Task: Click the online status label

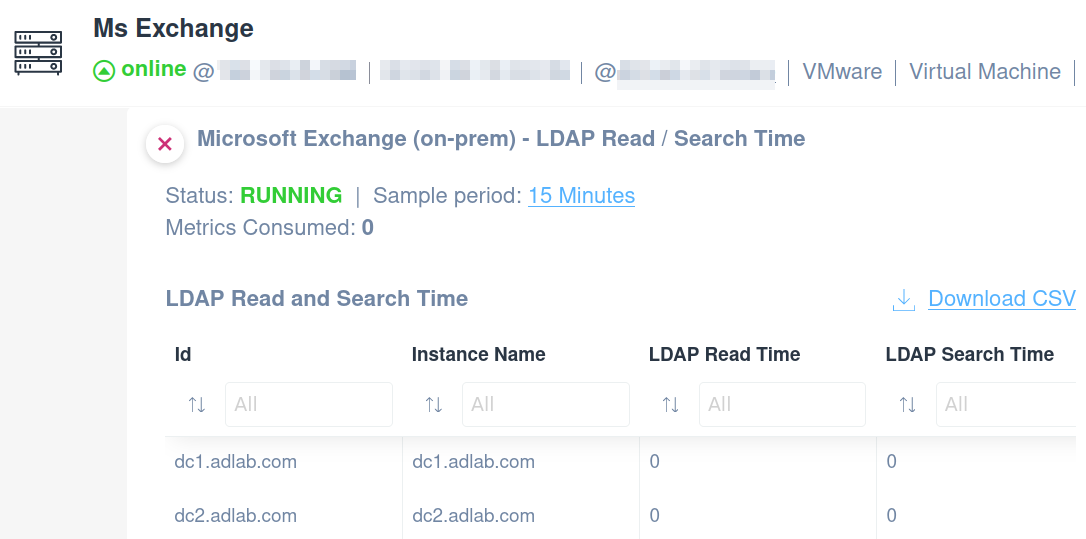Action: [x=154, y=69]
